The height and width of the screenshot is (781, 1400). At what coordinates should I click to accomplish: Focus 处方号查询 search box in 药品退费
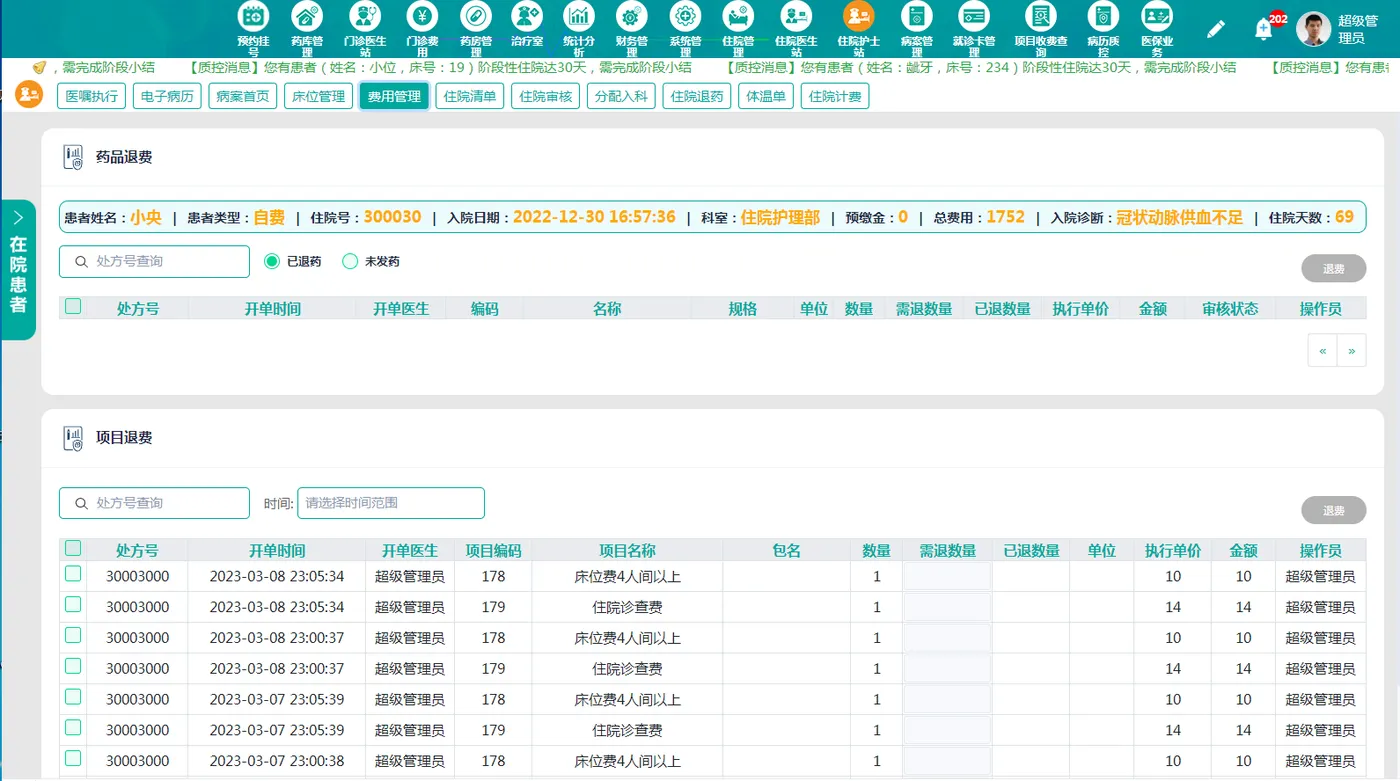coord(154,261)
